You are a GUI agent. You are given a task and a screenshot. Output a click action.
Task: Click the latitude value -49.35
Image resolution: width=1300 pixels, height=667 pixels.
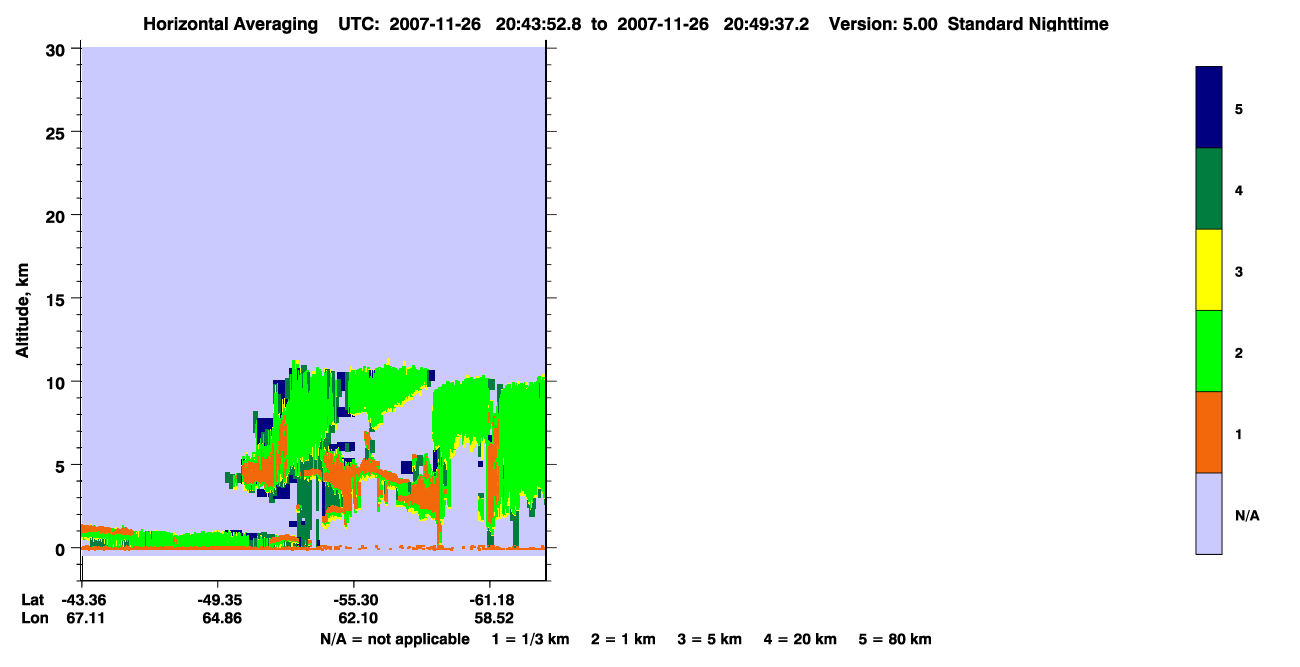click(x=218, y=600)
